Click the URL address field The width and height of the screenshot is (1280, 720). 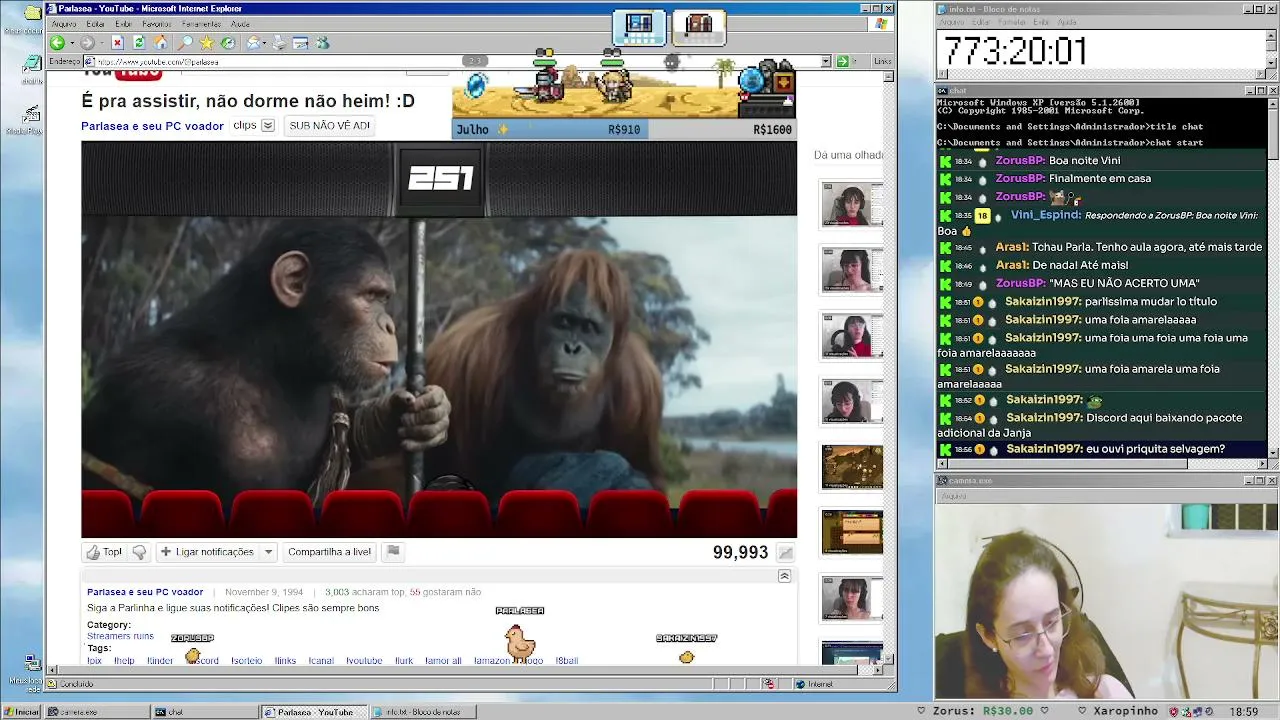click(x=450, y=62)
